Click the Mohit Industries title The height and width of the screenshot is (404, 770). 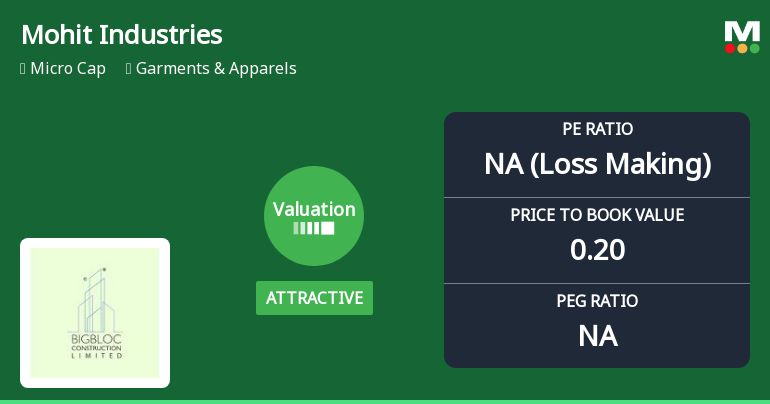point(121,35)
